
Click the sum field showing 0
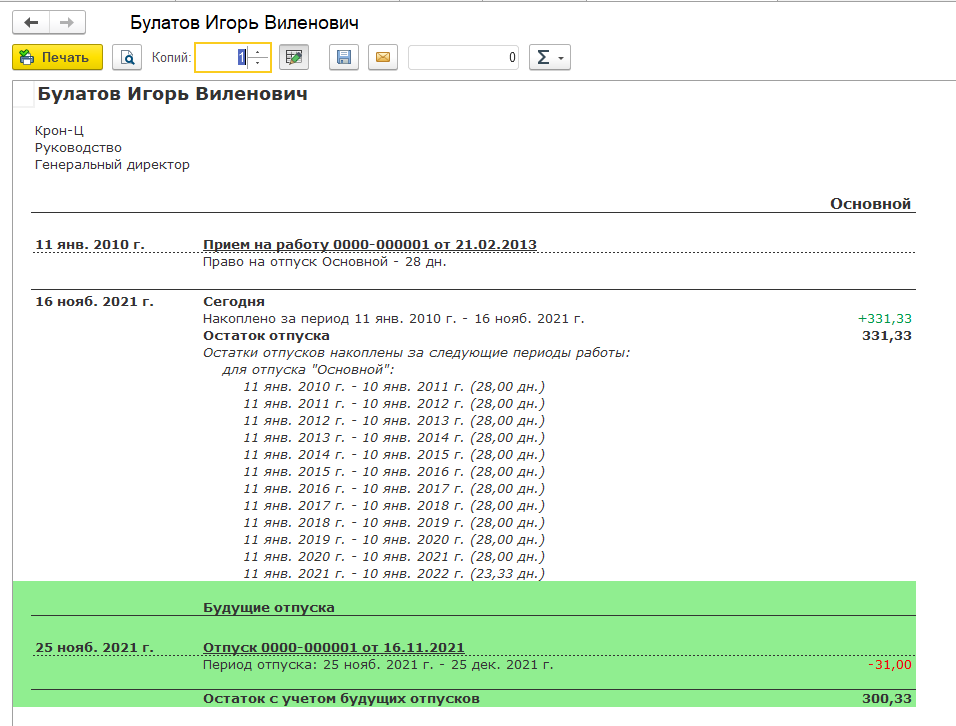463,57
